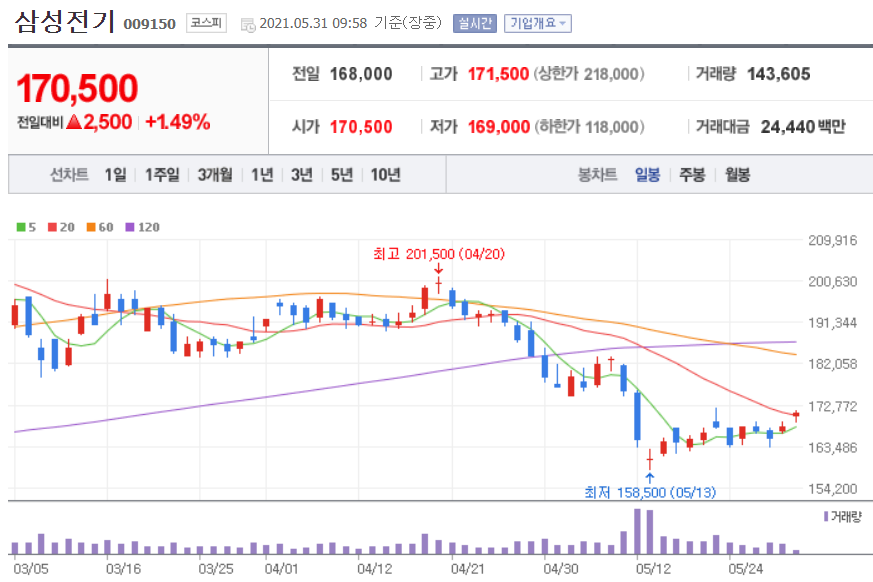Click the 거래량 143,605 value
The width and height of the screenshot is (873, 582).
tap(778, 74)
